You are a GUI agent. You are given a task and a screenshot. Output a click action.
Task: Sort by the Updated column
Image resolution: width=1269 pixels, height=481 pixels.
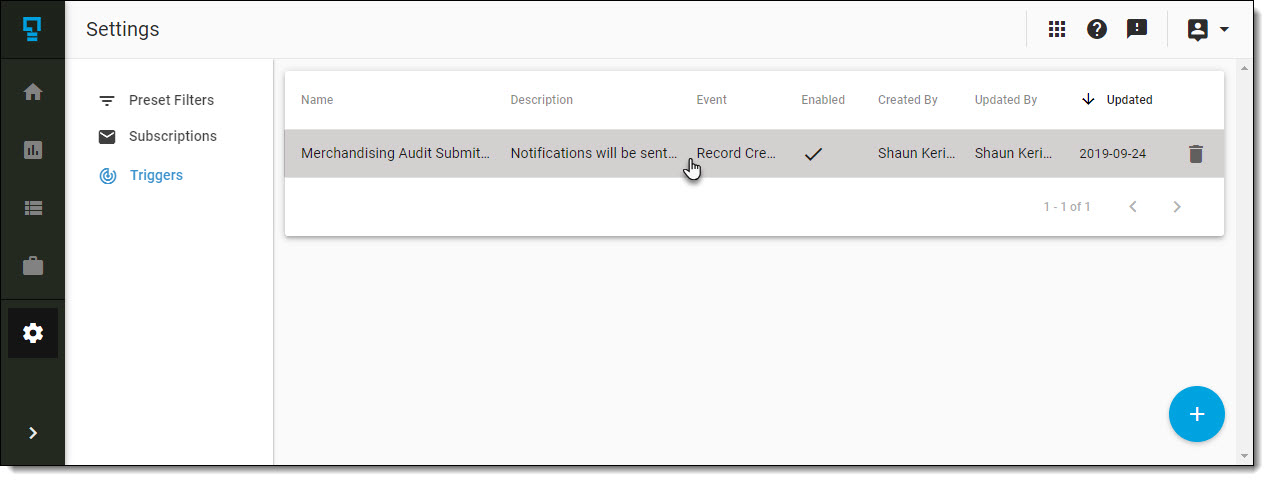pyautogui.click(x=1128, y=100)
